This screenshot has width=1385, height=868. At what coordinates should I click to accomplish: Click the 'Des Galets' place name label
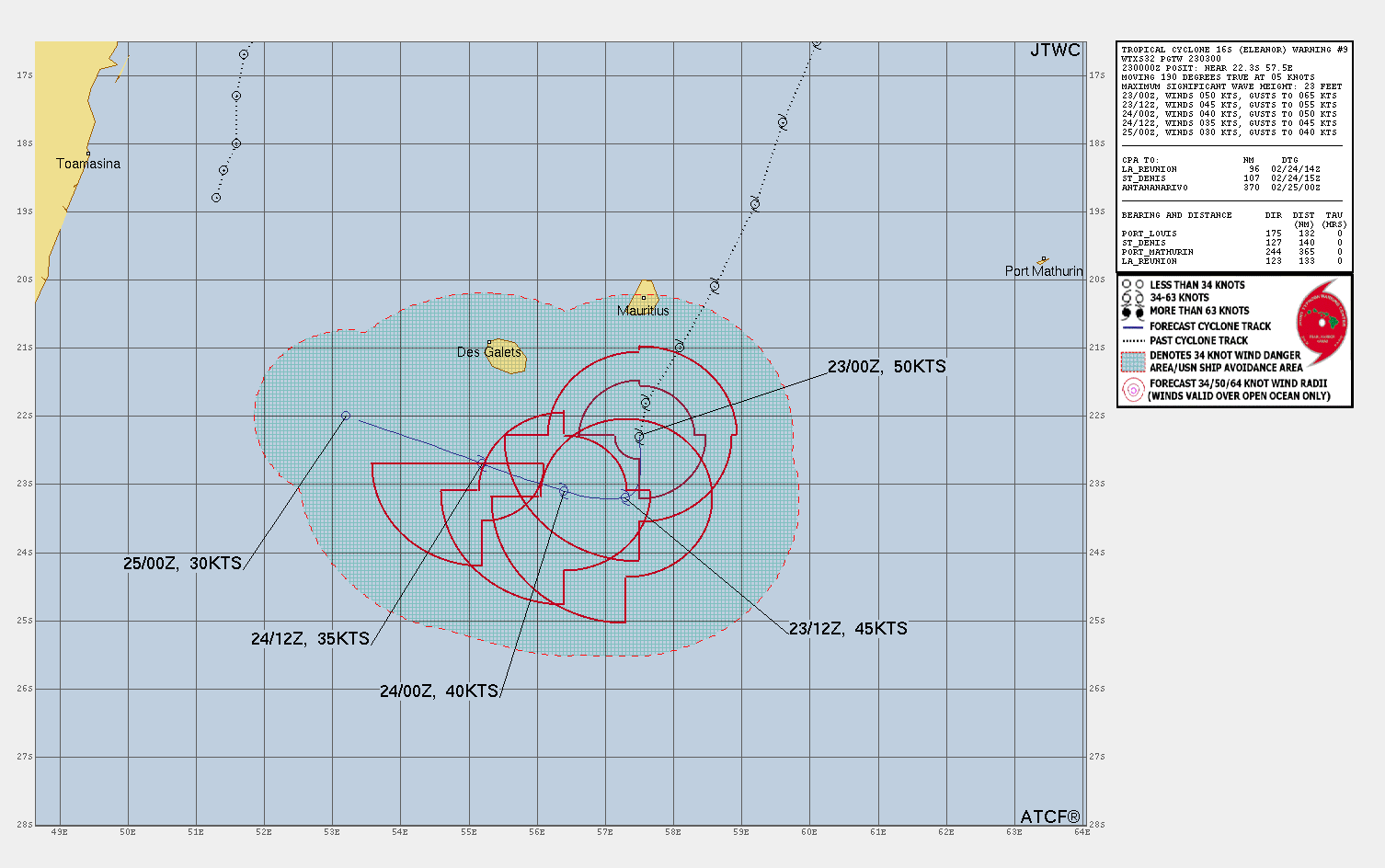coord(489,352)
